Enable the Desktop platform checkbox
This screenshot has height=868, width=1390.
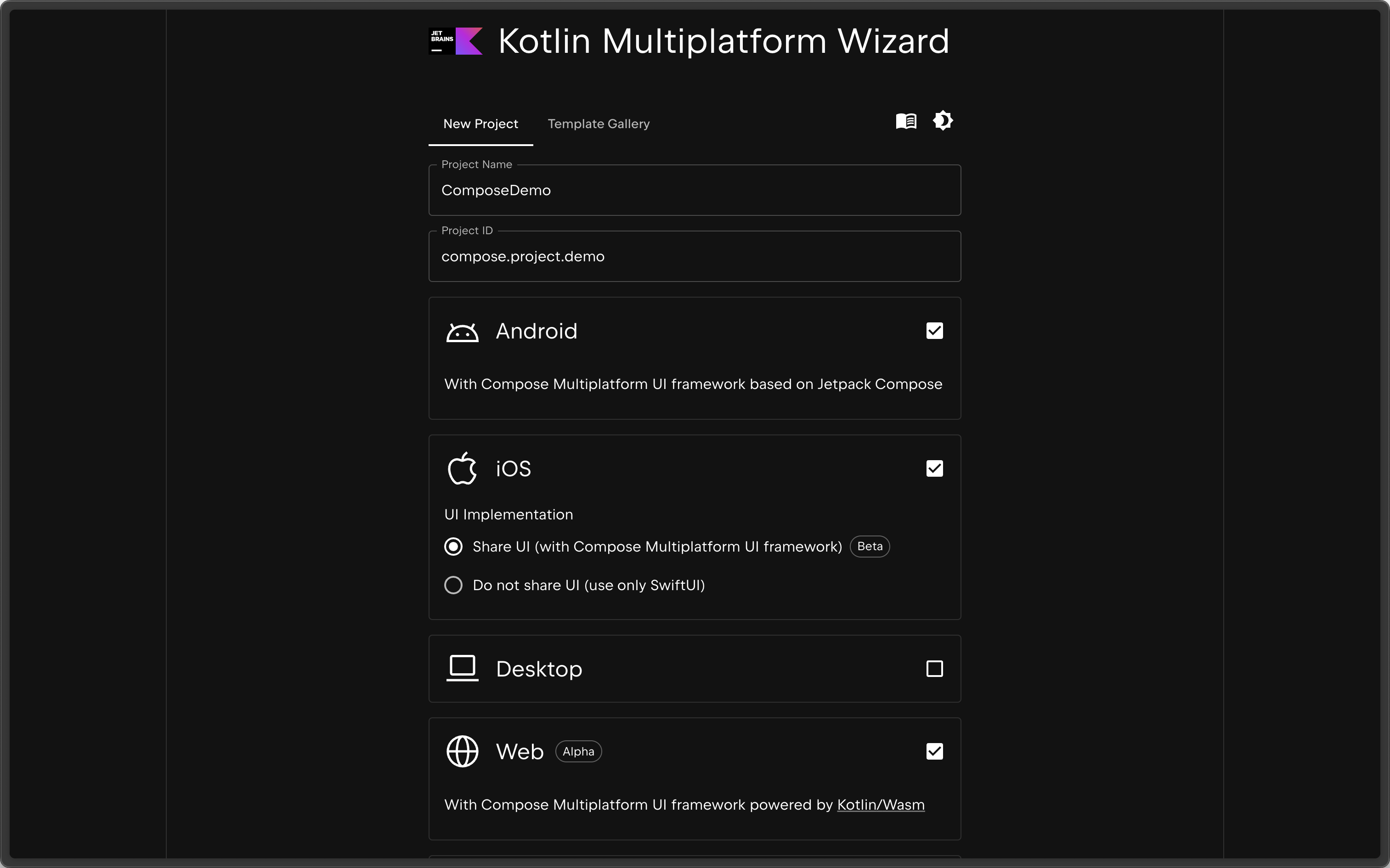(x=935, y=668)
